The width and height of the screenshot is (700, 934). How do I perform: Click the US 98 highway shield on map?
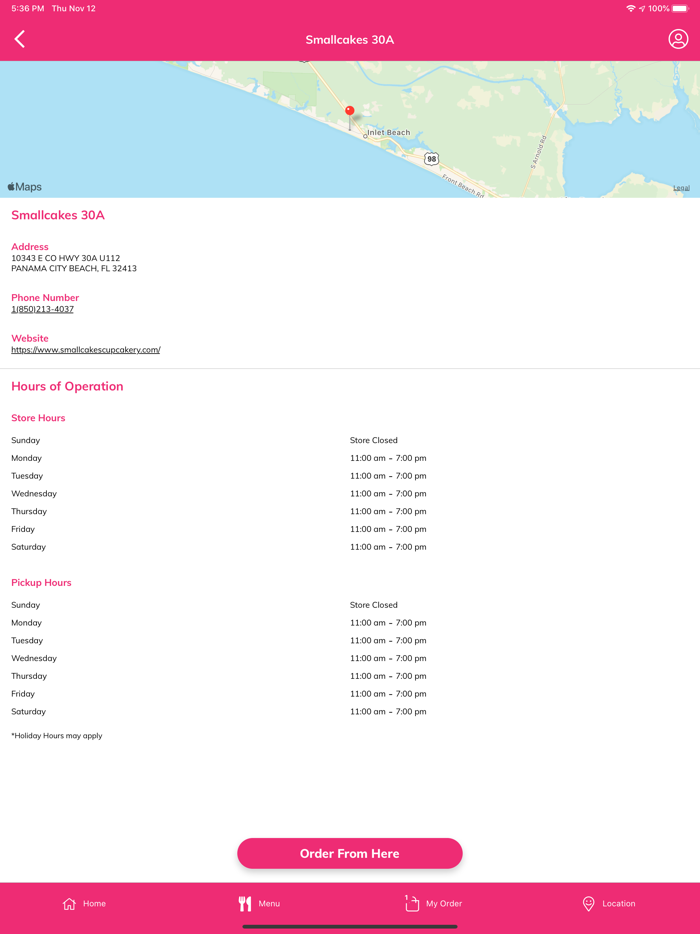(x=431, y=159)
